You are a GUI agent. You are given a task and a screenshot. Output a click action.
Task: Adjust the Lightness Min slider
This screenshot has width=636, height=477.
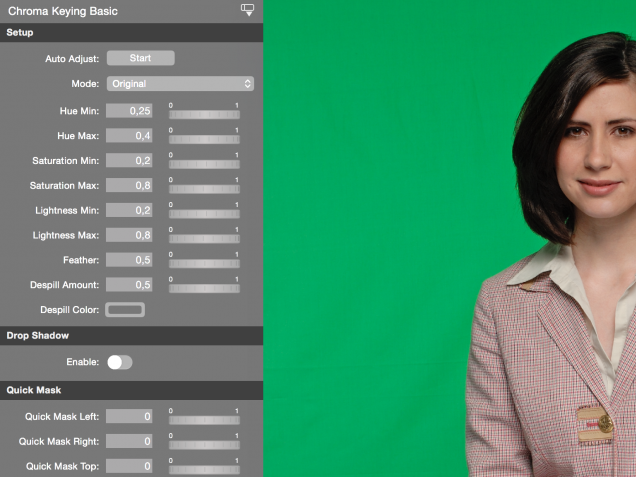(x=204, y=214)
